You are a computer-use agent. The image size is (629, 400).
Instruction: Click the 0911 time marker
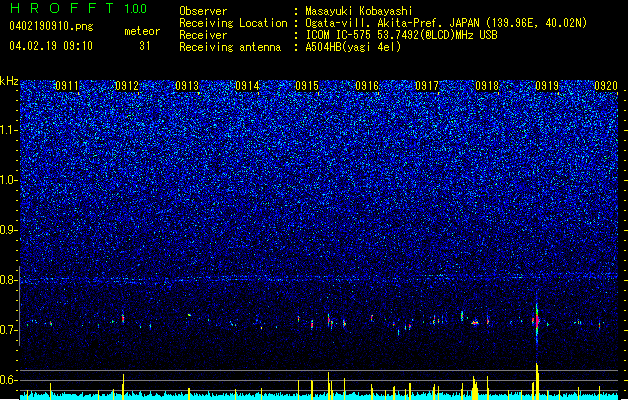pos(67,86)
